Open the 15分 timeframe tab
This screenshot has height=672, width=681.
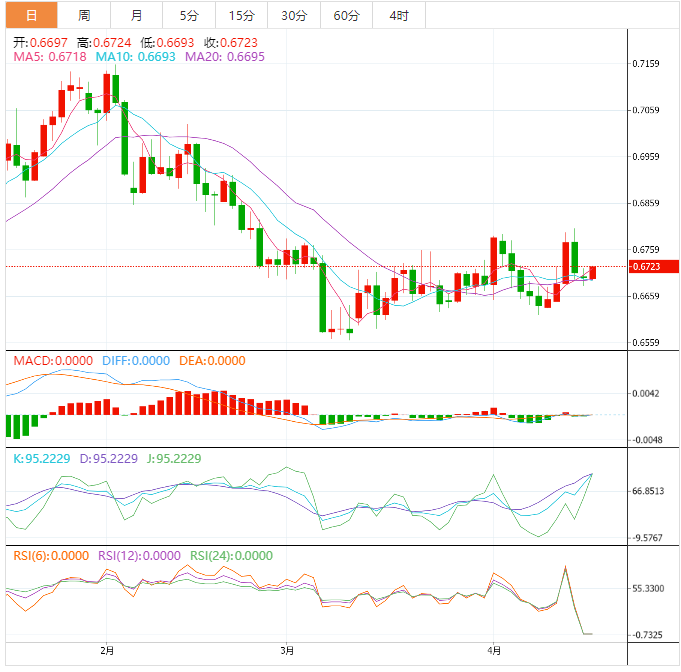pyautogui.click(x=241, y=15)
